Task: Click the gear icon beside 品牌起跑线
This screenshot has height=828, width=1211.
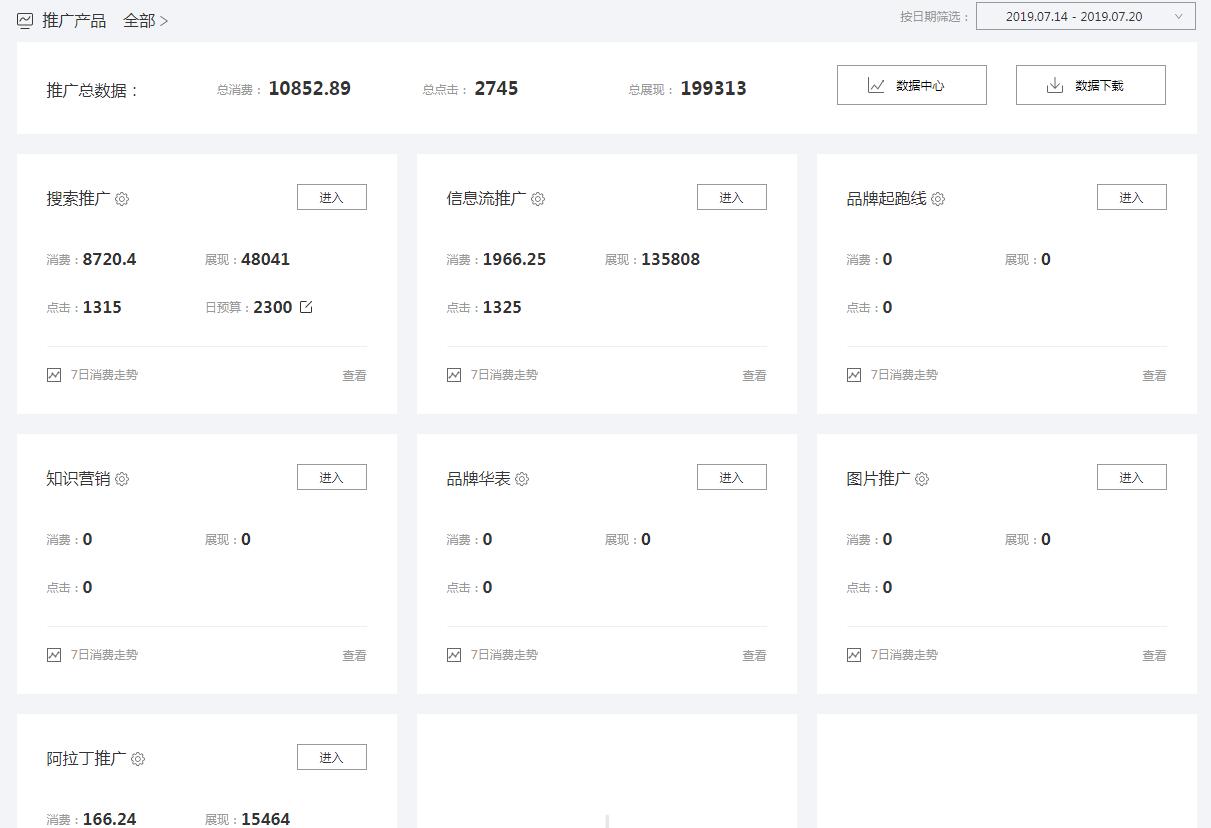Action: [938, 199]
